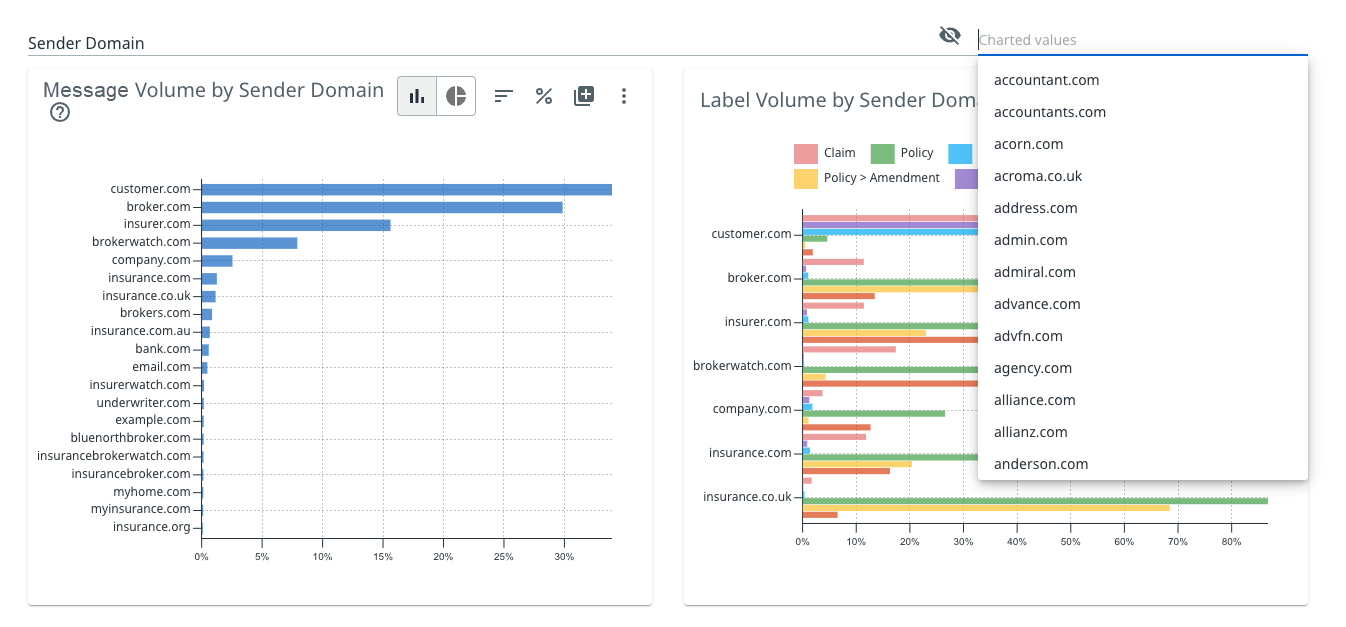Click the sort order icon
Viewport: 1346px width, 627px height.
click(504, 96)
